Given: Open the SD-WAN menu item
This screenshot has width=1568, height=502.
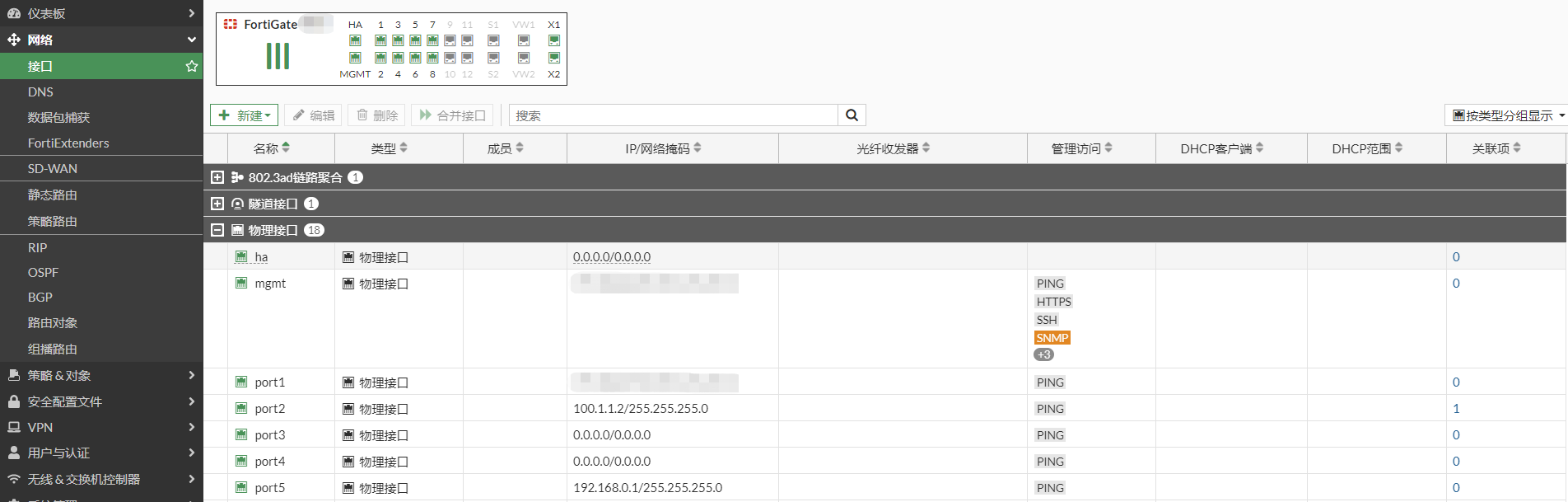Looking at the screenshot, I should coord(53,168).
